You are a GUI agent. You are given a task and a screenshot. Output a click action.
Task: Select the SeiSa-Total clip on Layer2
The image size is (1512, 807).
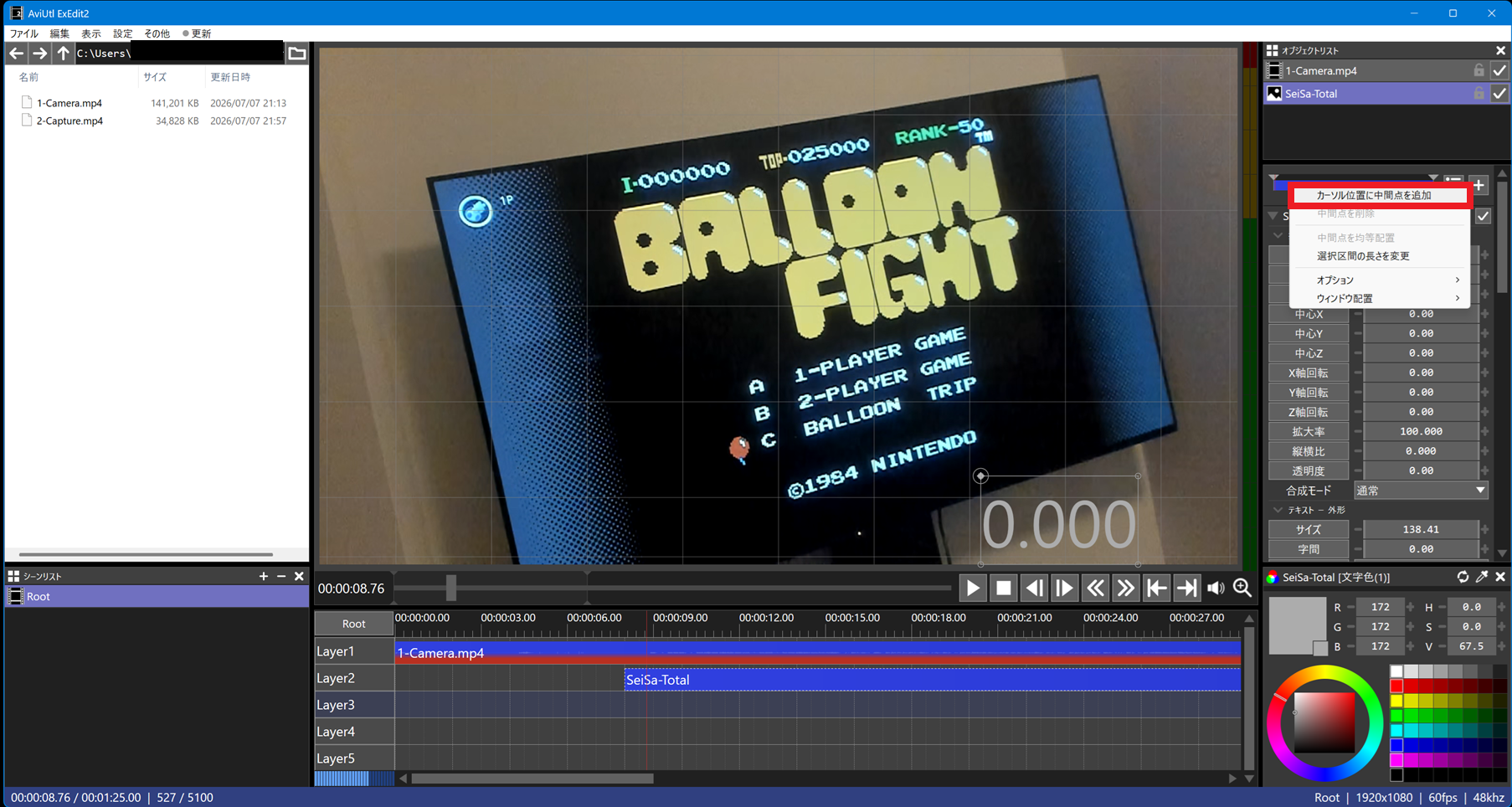933,680
